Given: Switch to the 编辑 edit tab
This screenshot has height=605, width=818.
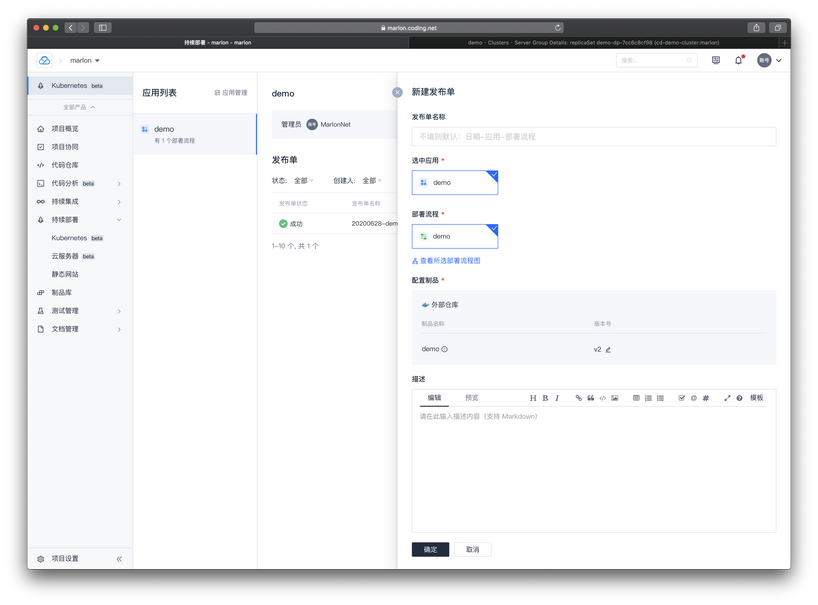Looking at the screenshot, I should (434, 398).
